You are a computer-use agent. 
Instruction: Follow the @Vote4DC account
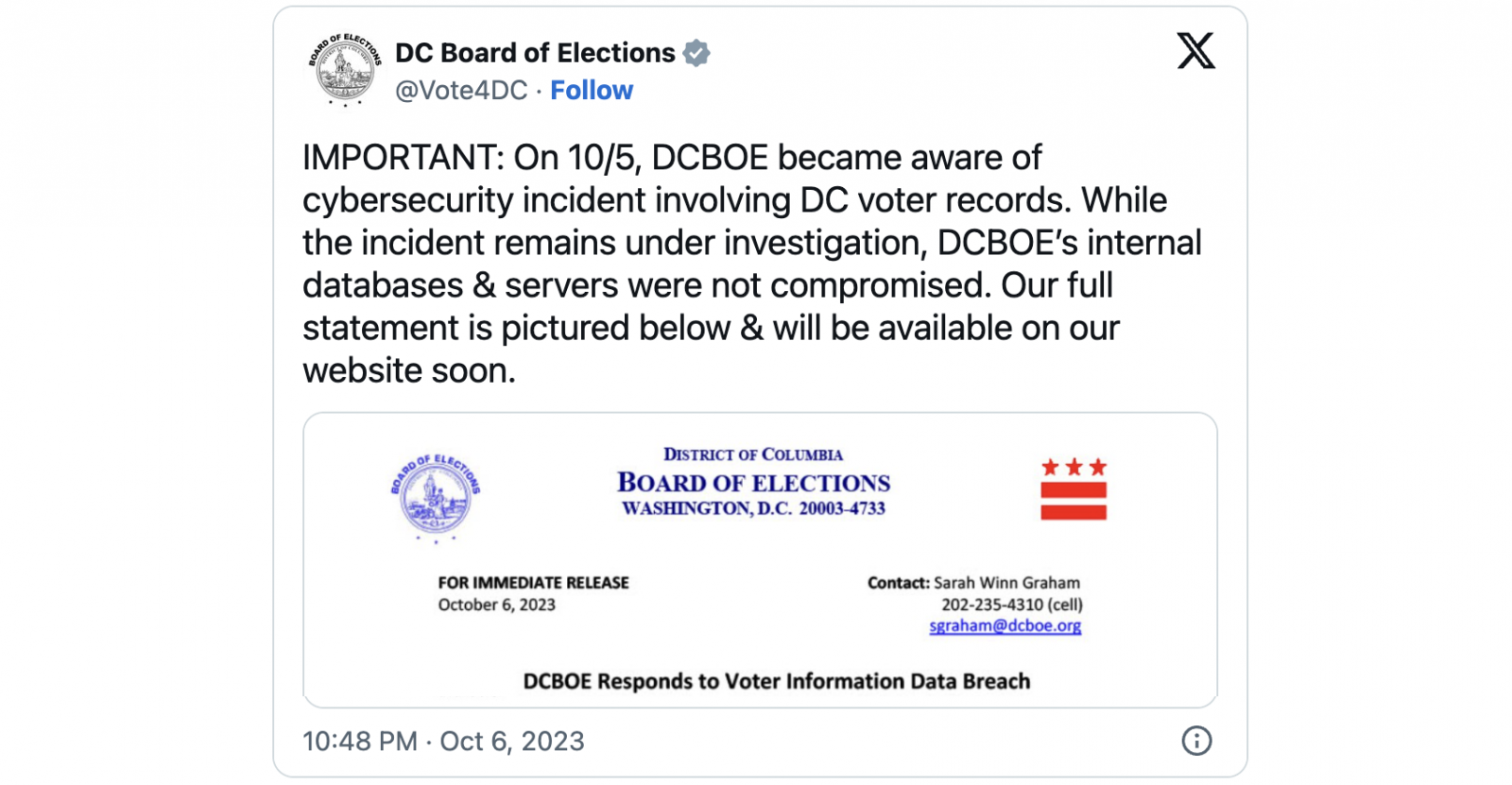(x=592, y=91)
